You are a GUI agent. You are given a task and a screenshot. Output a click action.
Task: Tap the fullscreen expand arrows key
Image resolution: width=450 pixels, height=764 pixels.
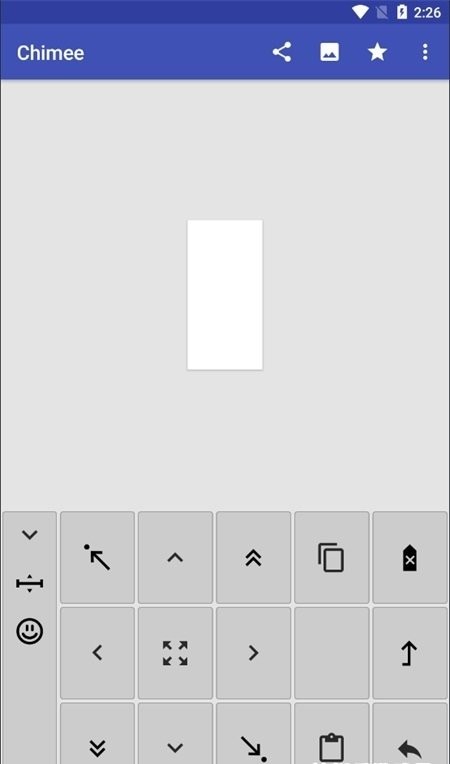tap(175, 653)
